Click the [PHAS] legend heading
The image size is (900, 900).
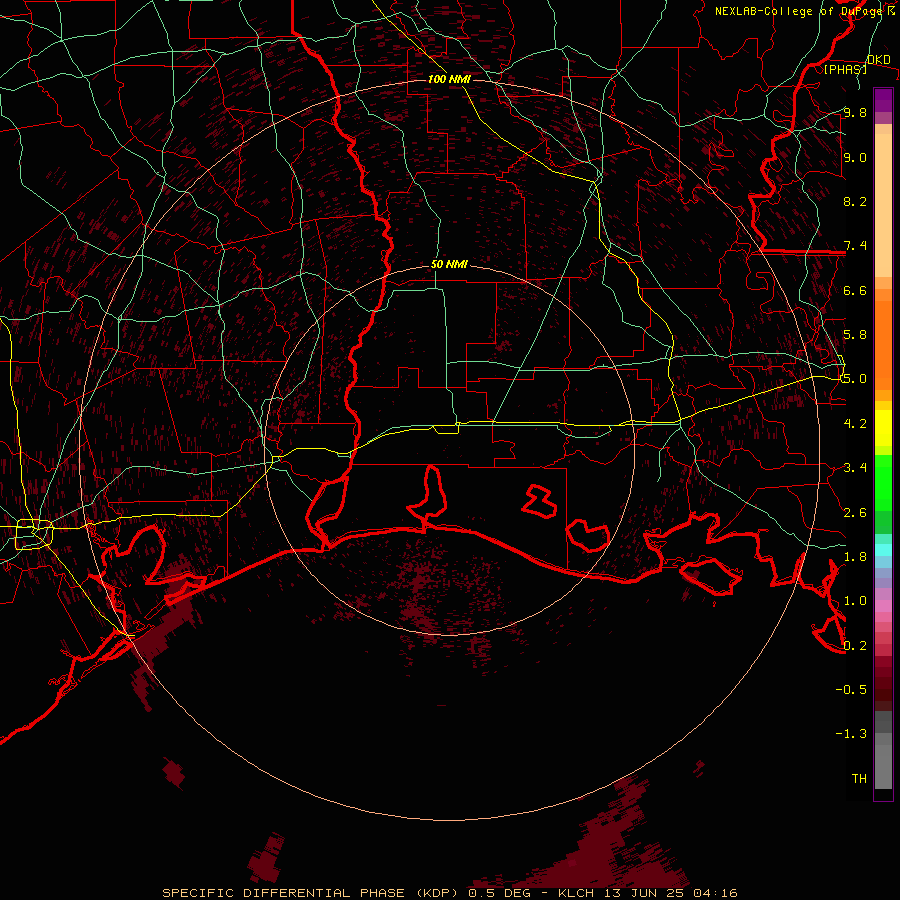tap(845, 69)
